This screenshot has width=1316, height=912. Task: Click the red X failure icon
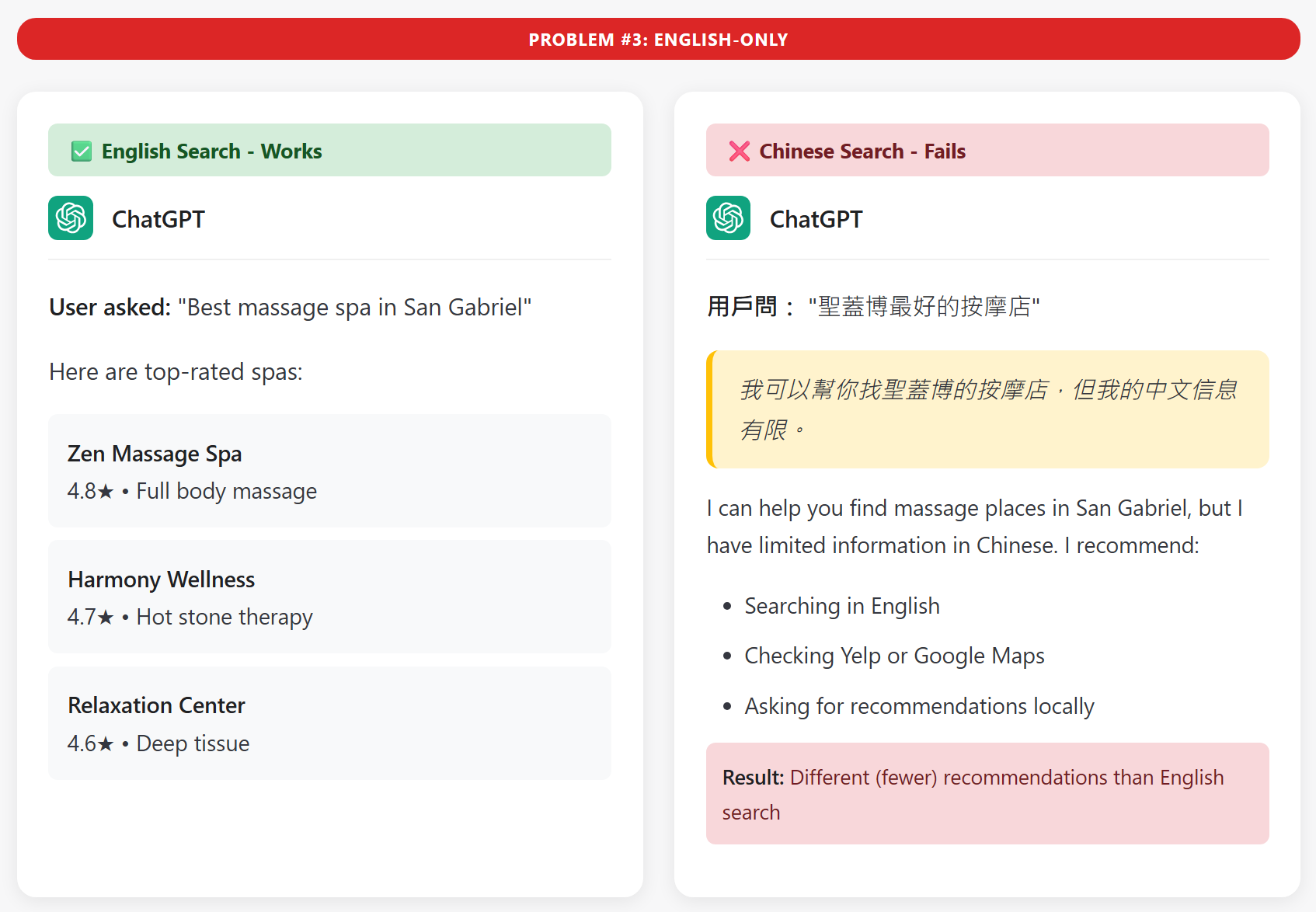pyautogui.click(x=738, y=151)
